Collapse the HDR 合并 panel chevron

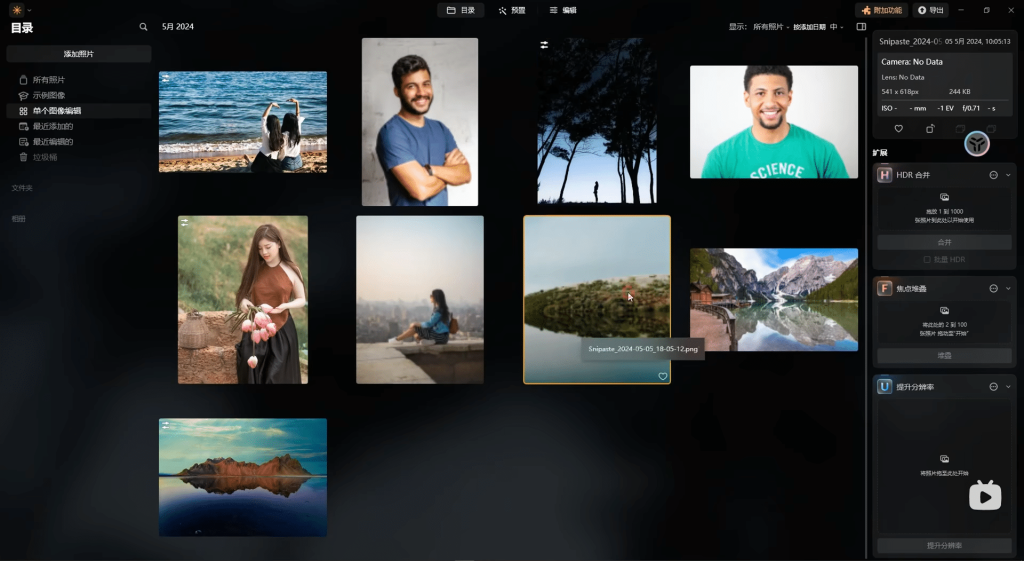pyautogui.click(x=1008, y=175)
